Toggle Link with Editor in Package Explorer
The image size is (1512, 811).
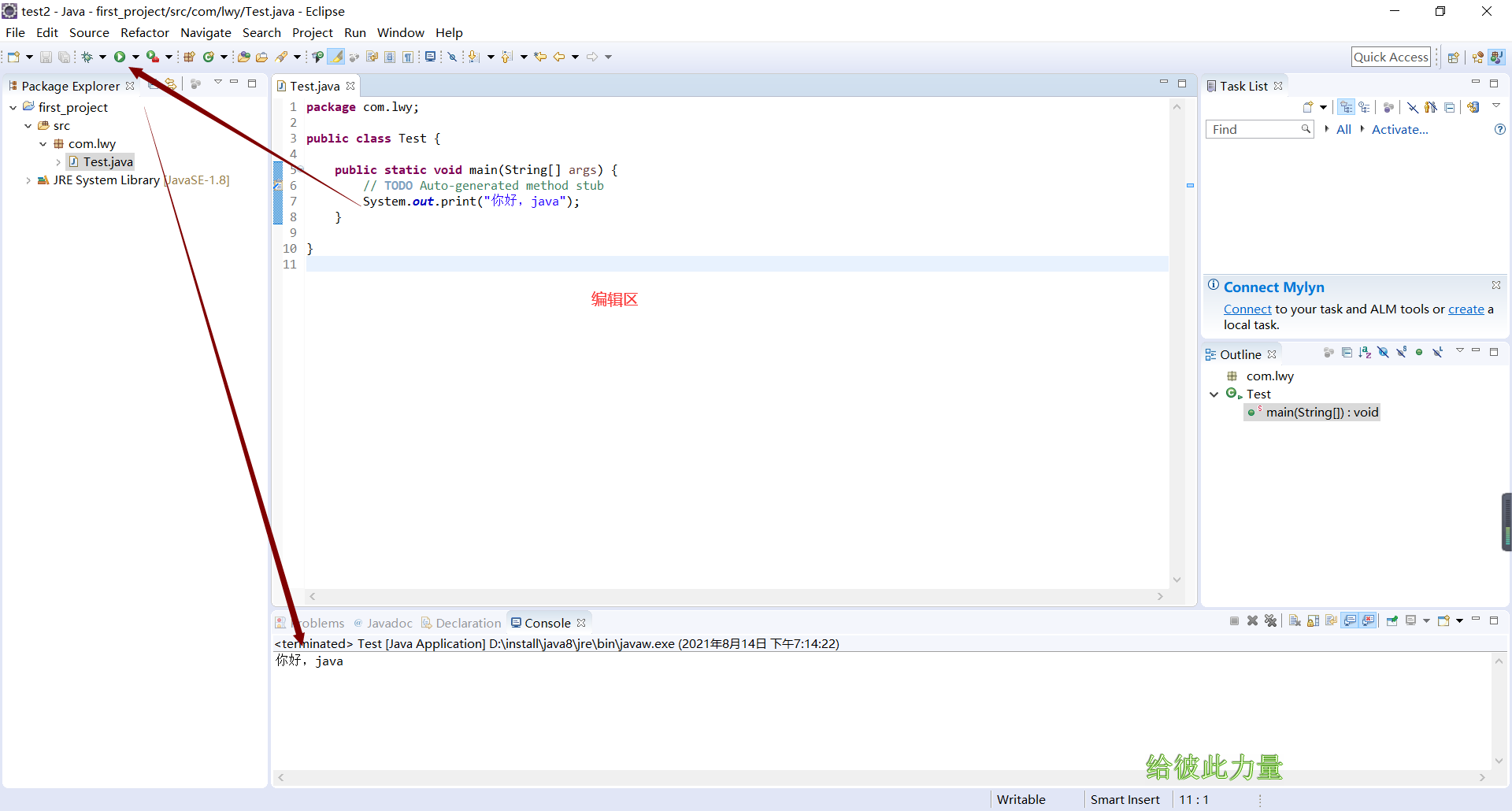coord(171,83)
